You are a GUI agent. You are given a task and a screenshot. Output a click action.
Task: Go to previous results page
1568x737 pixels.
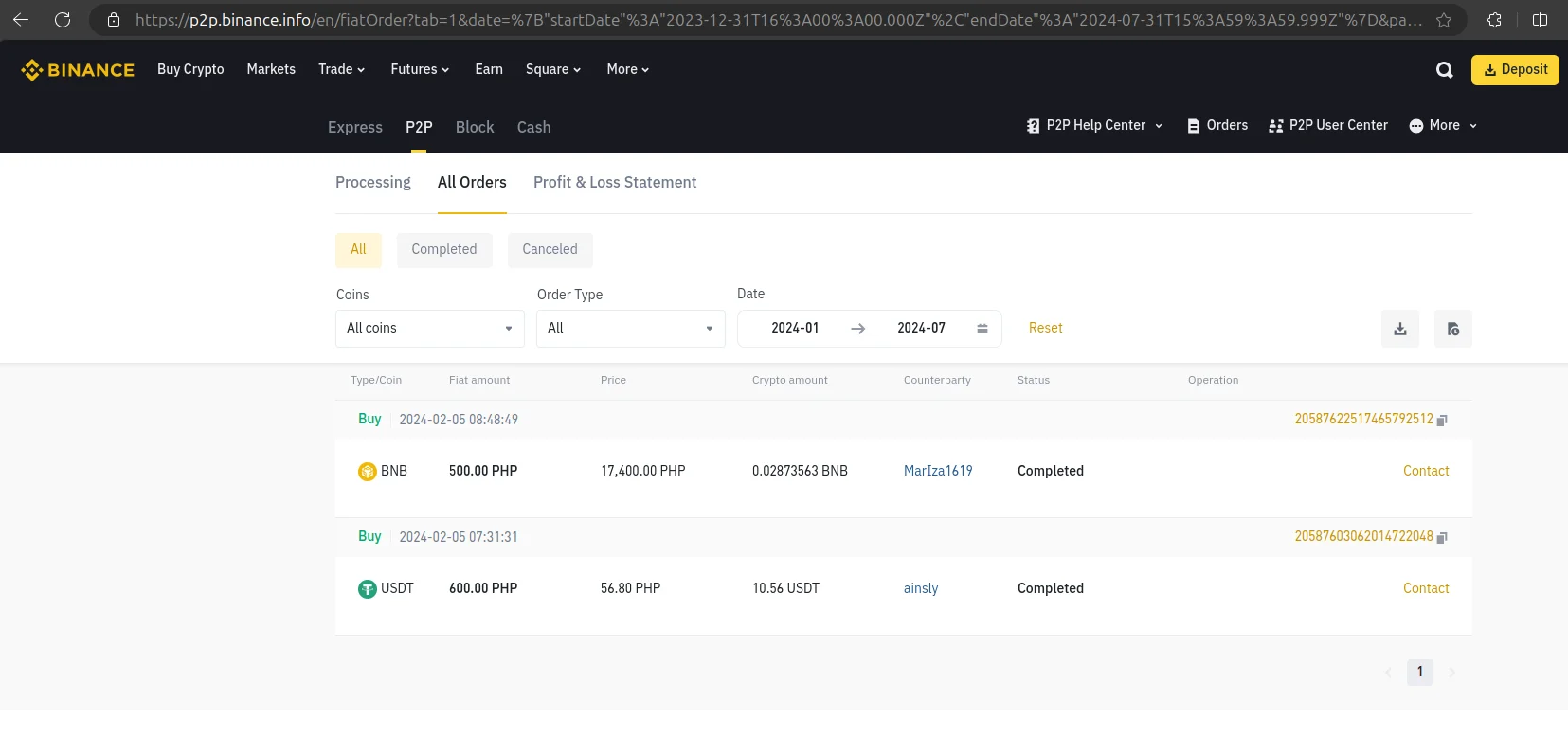(1388, 673)
